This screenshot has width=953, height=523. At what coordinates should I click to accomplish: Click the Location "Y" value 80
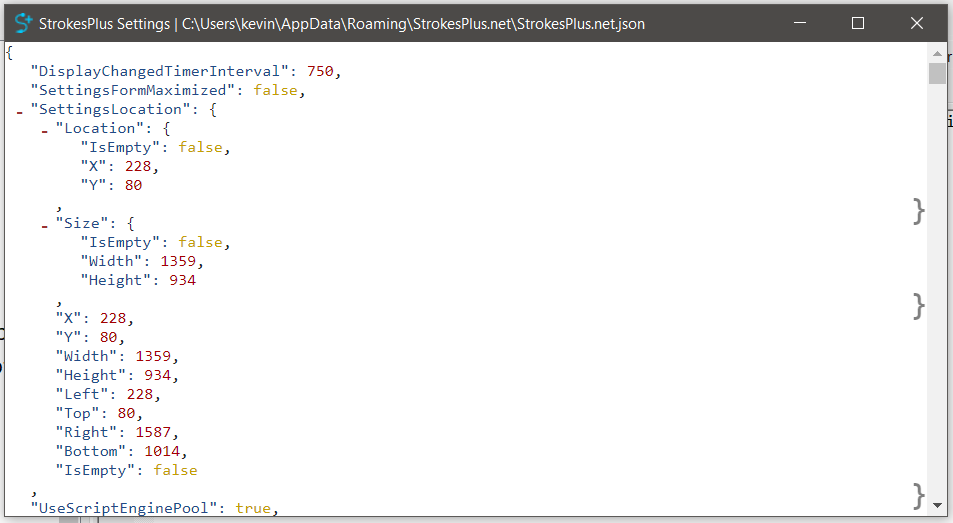click(134, 185)
